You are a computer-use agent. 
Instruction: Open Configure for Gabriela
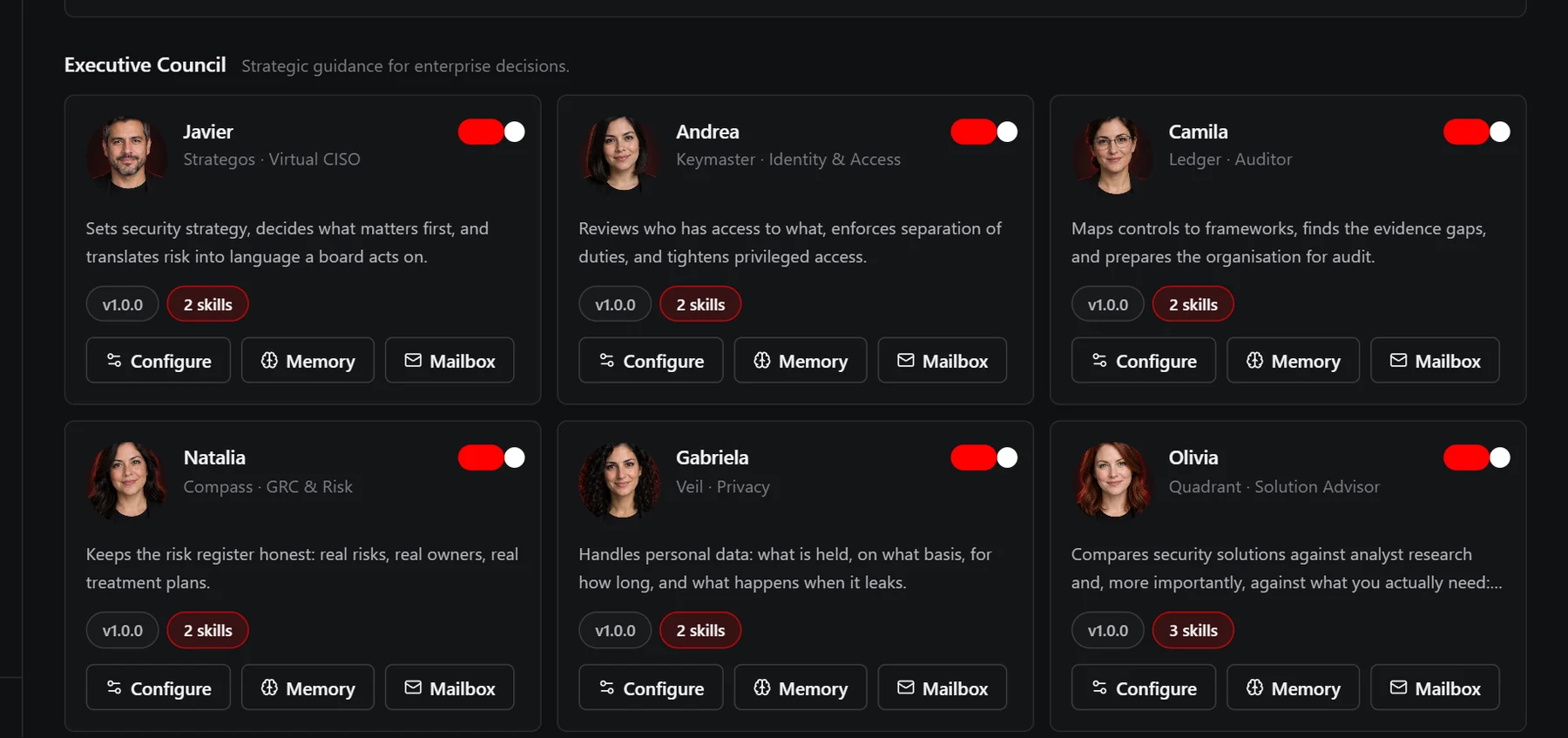coord(651,688)
